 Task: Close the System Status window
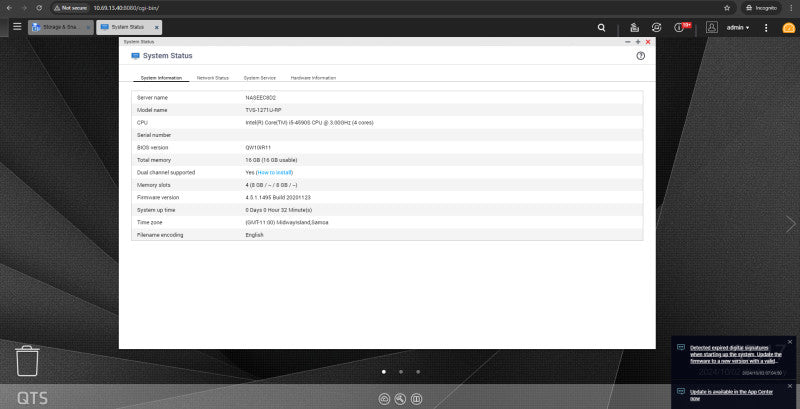[x=648, y=42]
